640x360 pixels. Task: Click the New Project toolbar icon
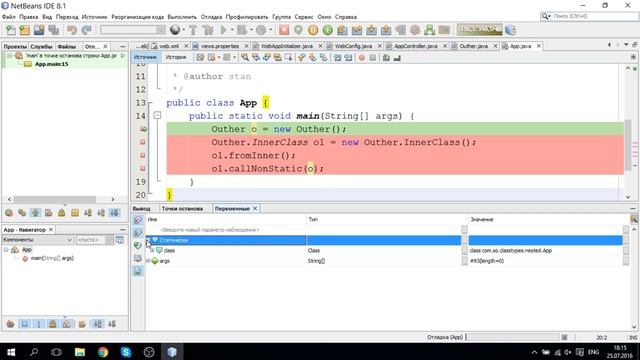point(24,30)
